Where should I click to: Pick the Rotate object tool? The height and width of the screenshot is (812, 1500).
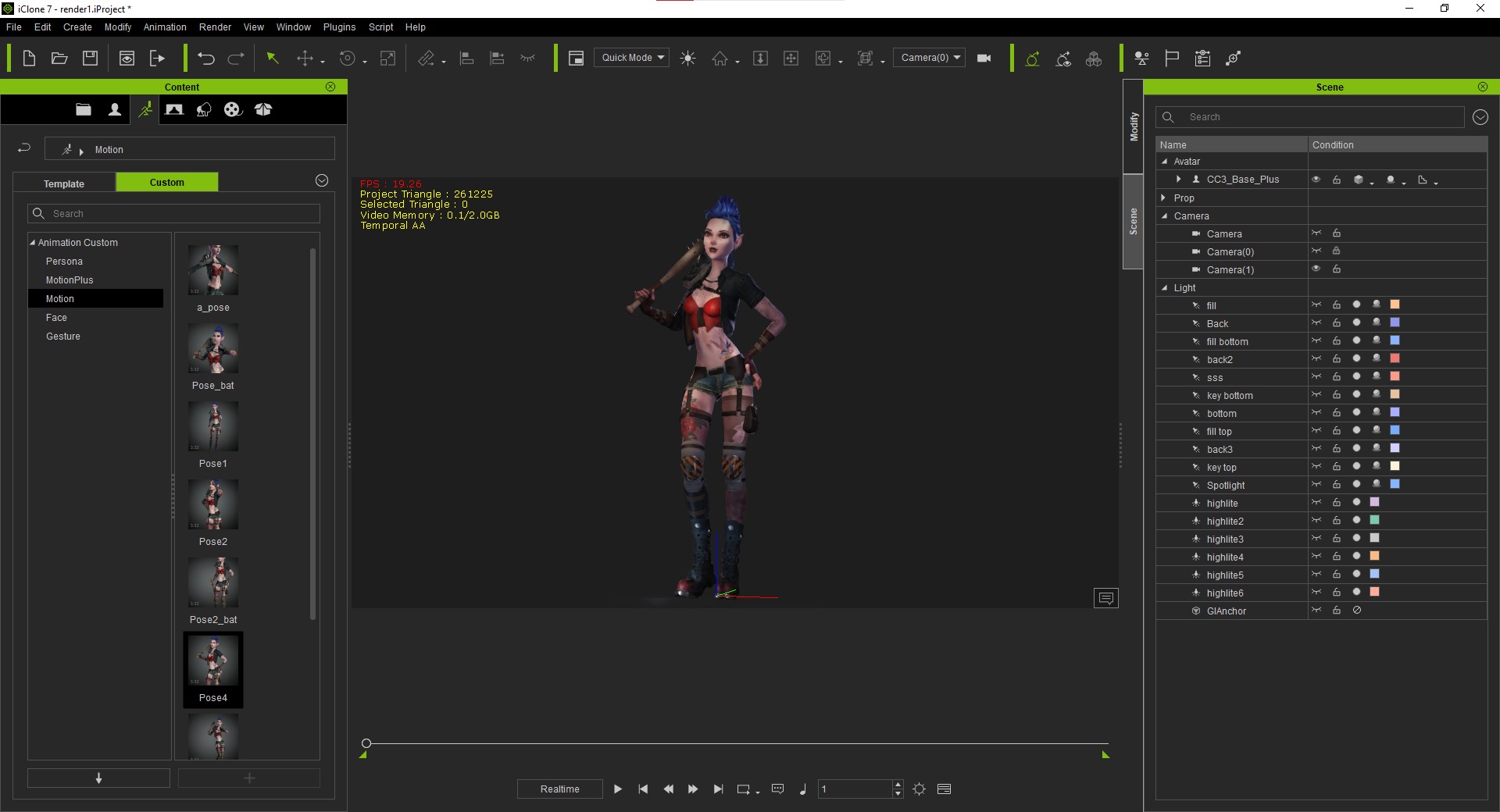tap(348, 58)
